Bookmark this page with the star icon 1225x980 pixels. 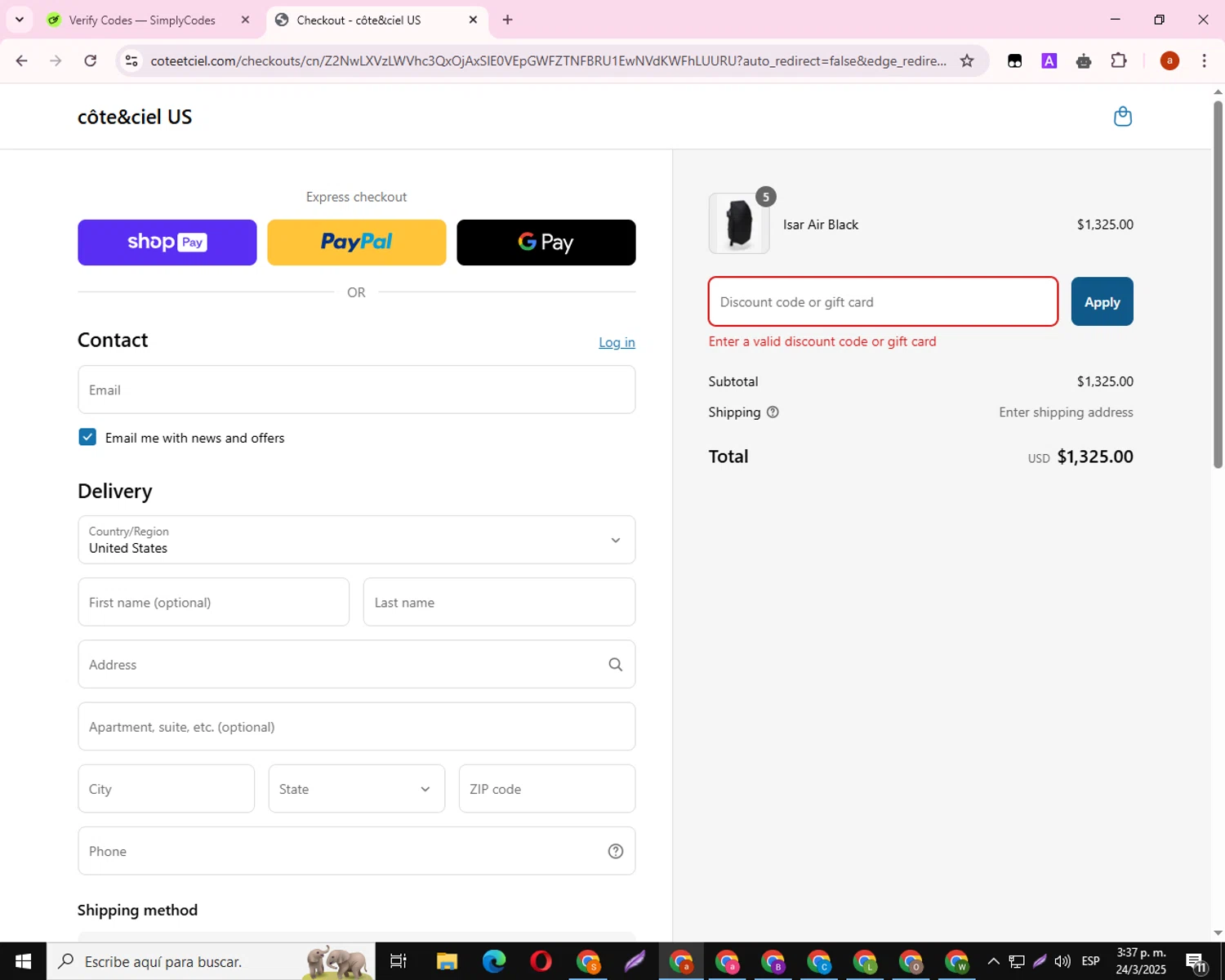pyautogui.click(x=967, y=60)
